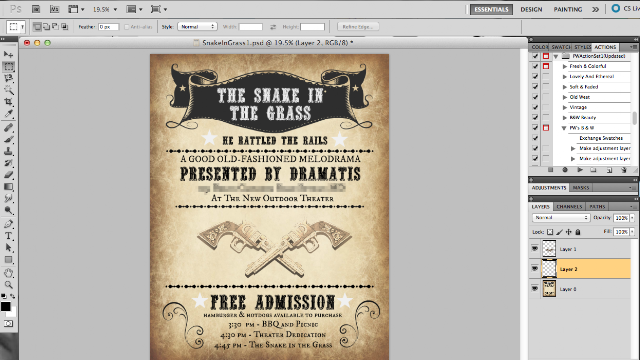Select the Hand tool
The width and height of the screenshot is (640, 360).
tap(8, 273)
